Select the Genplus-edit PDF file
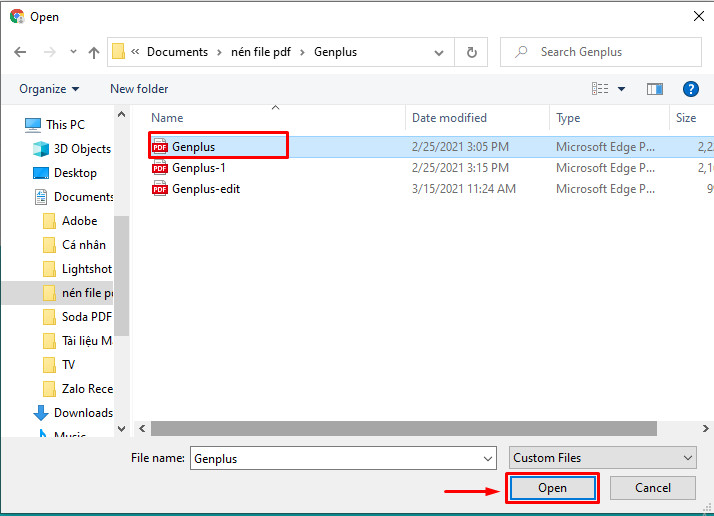 click(x=205, y=189)
